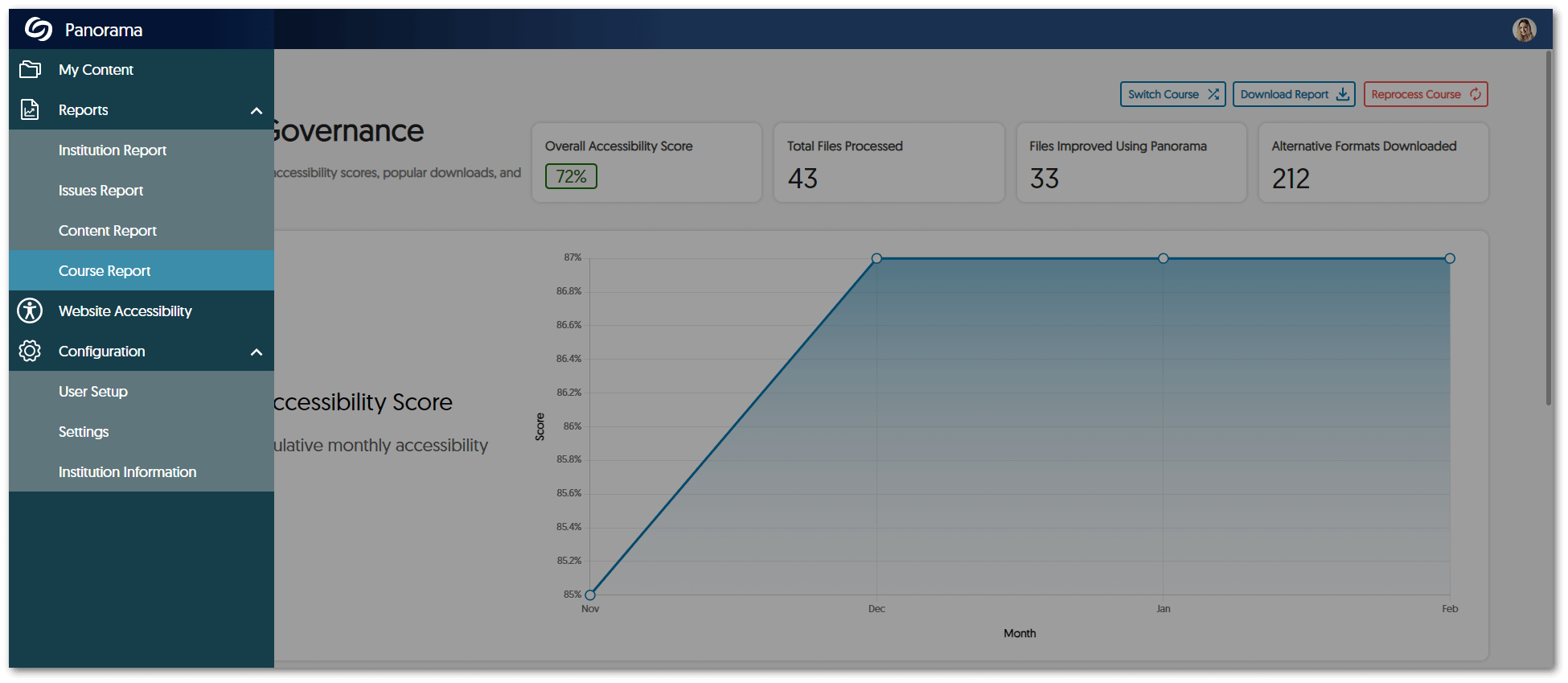This screenshot has height=683, width=1568.
Task: Open the Issues Report page
Action: coord(101,191)
